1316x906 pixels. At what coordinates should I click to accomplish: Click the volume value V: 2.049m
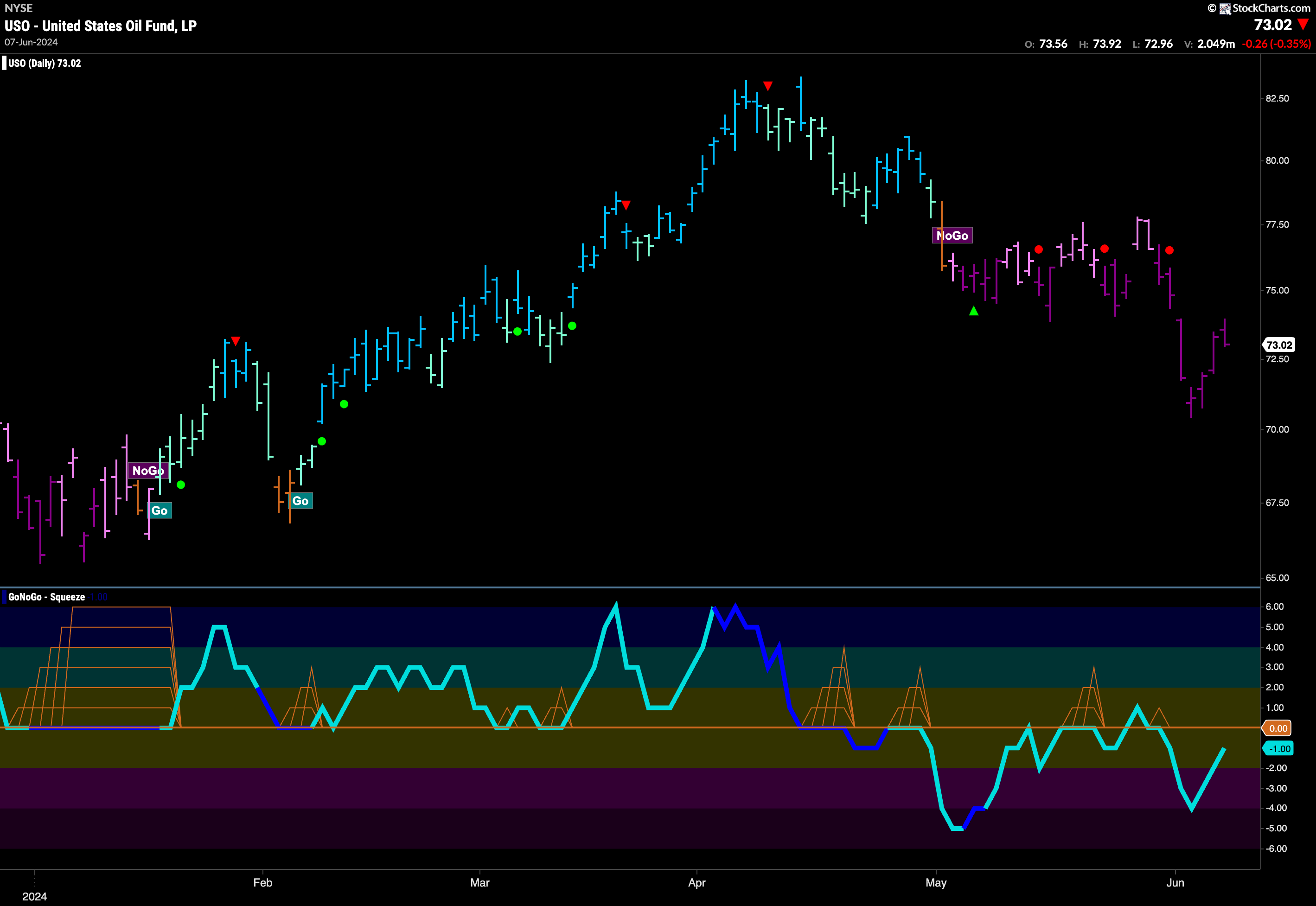[x=1209, y=44]
